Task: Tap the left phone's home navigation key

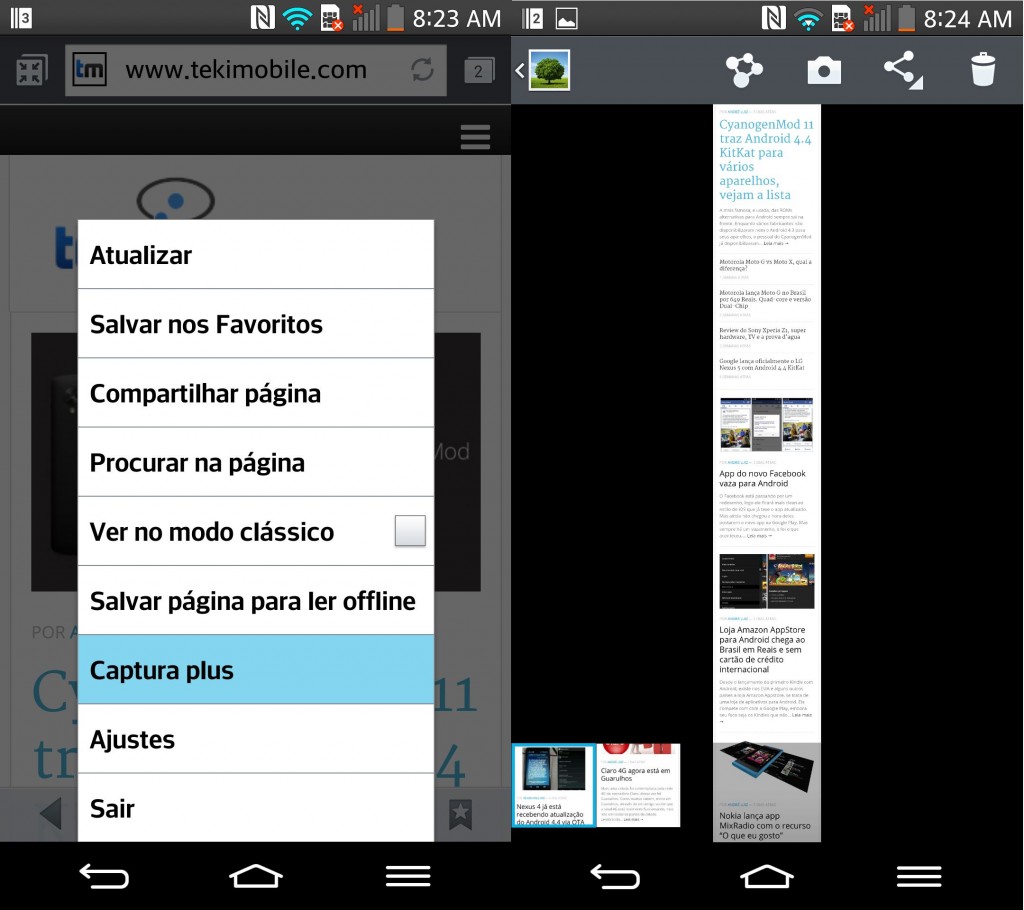Action: [x=255, y=876]
